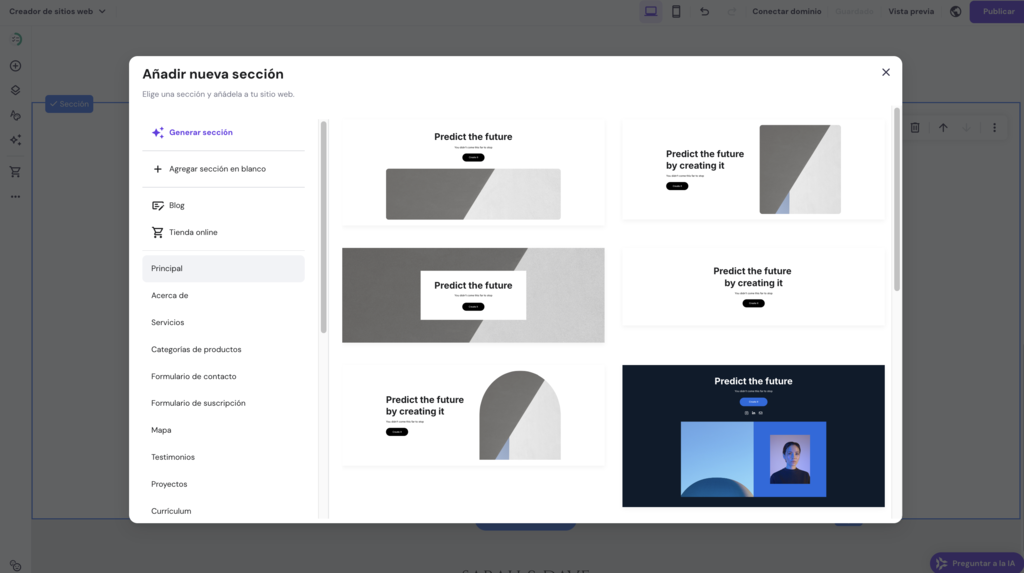This screenshot has height=573, width=1024.
Task: Open the Servicios category
Action: pos(223,323)
